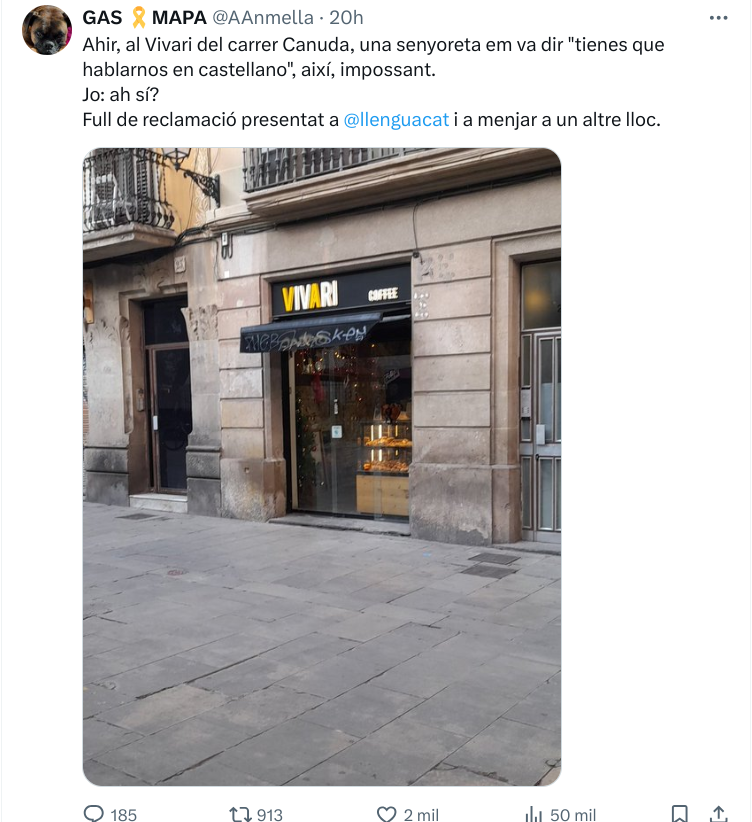Image resolution: width=752 pixels, height=822 pixels.
Task: Click the 50 mil views count
Action: click(x=573, y=814)
